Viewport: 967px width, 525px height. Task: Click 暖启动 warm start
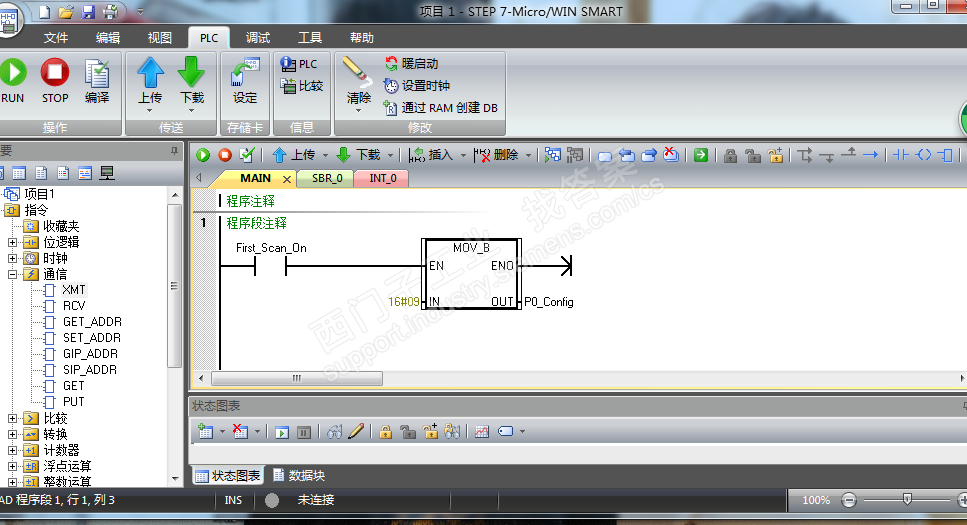point(411,64)
